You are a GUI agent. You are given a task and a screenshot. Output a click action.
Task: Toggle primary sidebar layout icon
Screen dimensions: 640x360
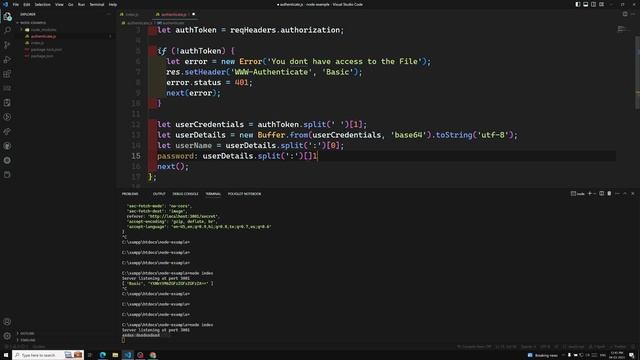click(578, 4)
